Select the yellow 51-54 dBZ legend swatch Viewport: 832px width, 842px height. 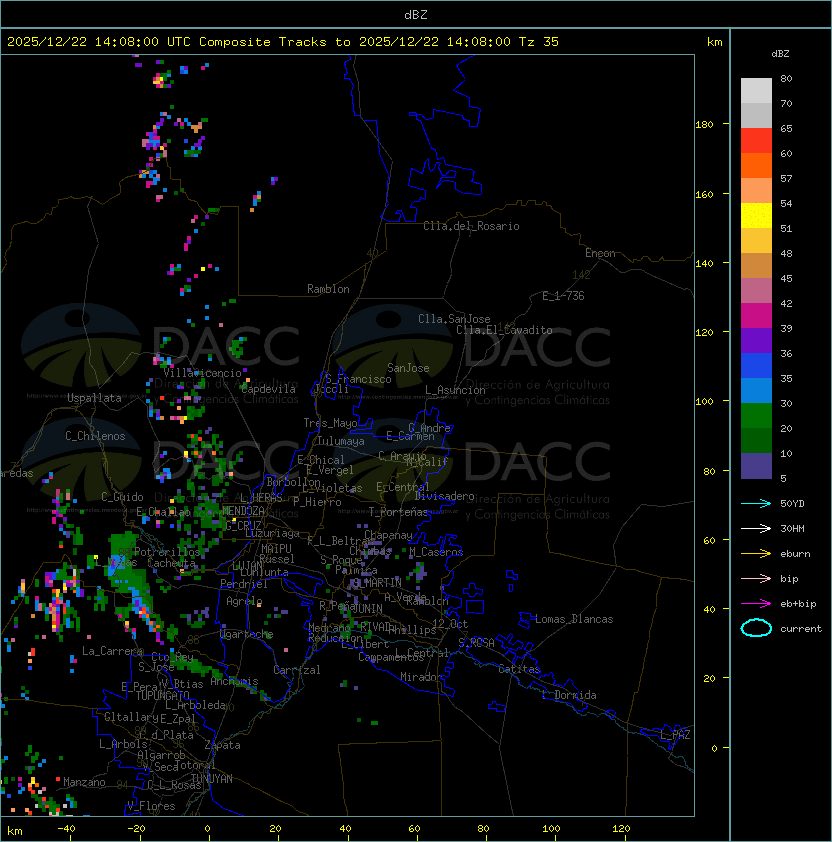click(756, 216)
